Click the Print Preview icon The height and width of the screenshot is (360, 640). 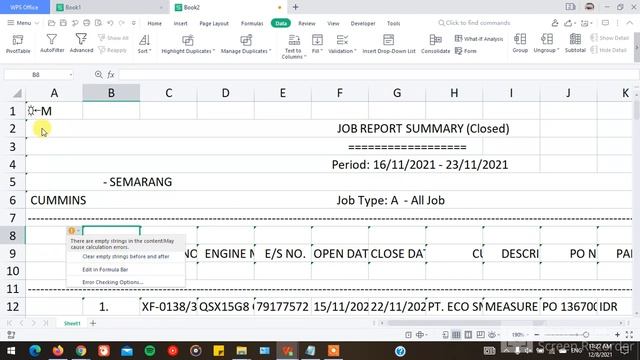(x=98, y=23)
